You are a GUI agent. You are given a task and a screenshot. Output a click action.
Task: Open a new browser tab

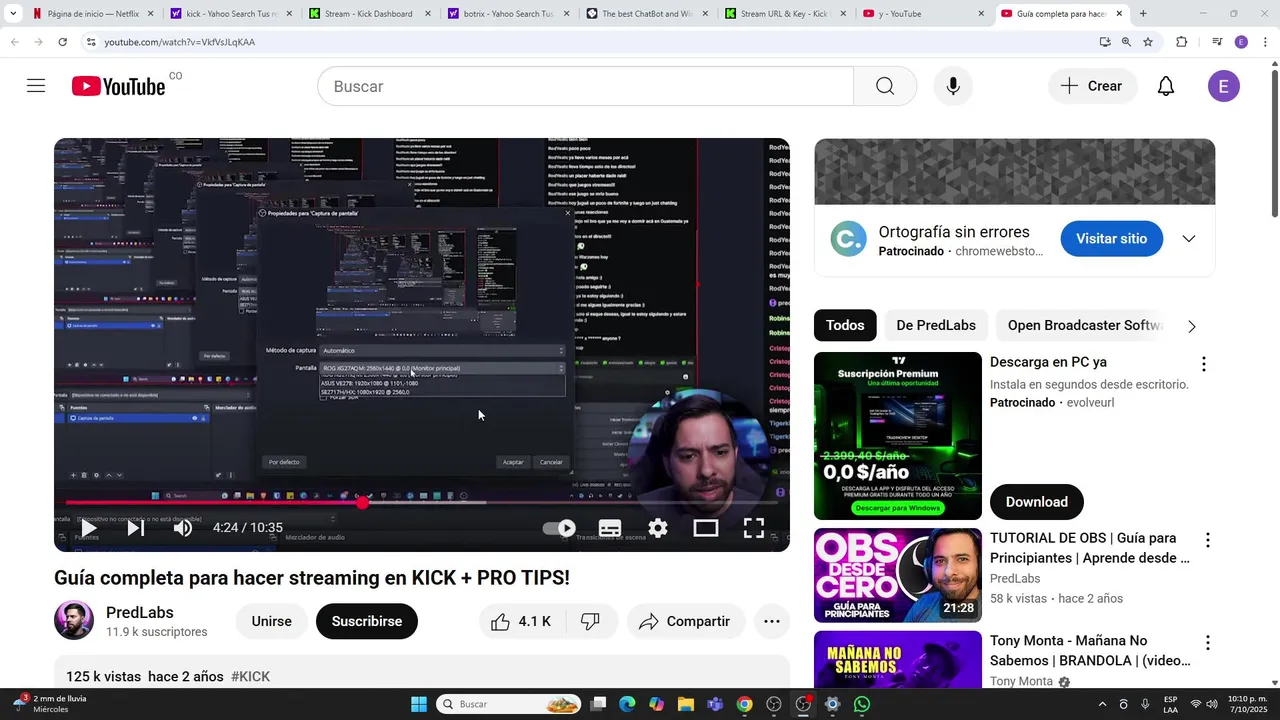(x=1143, y=14)
